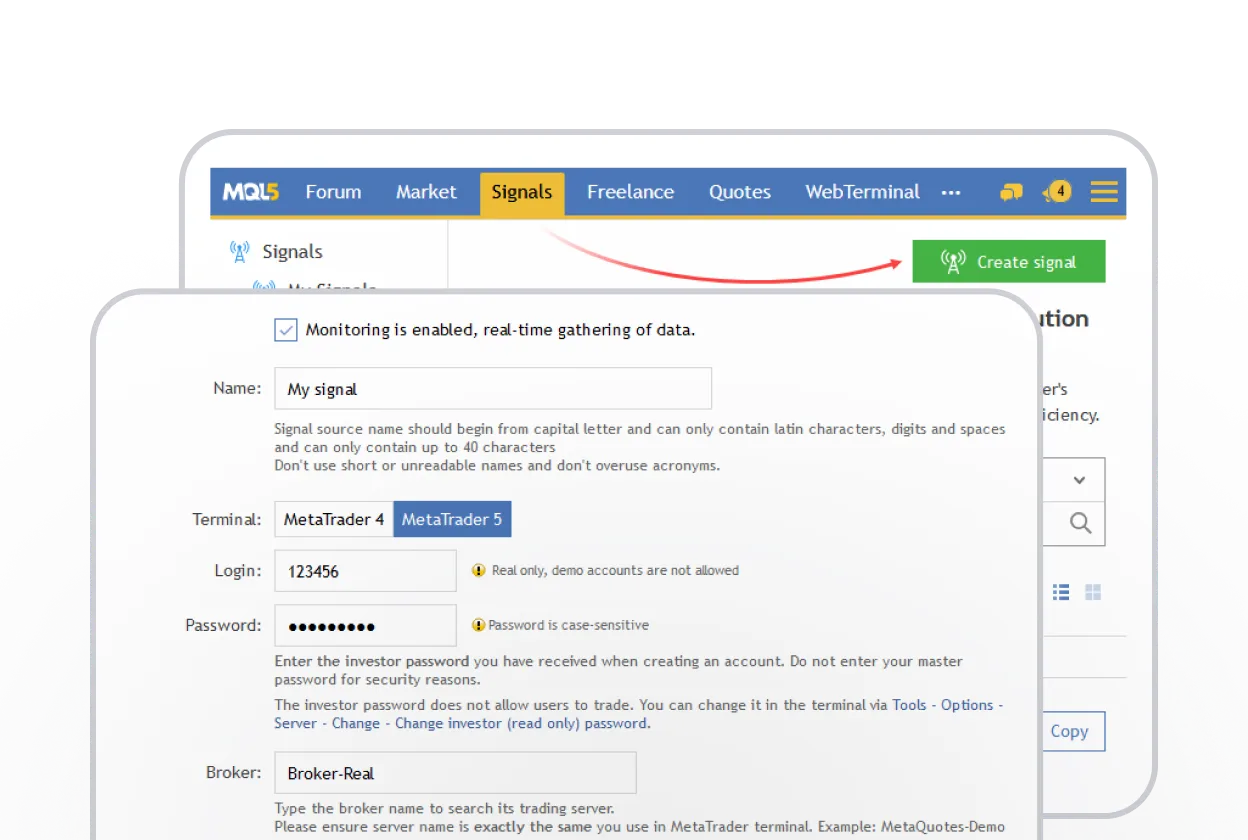Click the Change investor password link
Image resolution: width=1248 pixels, height=840 pixels.
pos(522,723)
